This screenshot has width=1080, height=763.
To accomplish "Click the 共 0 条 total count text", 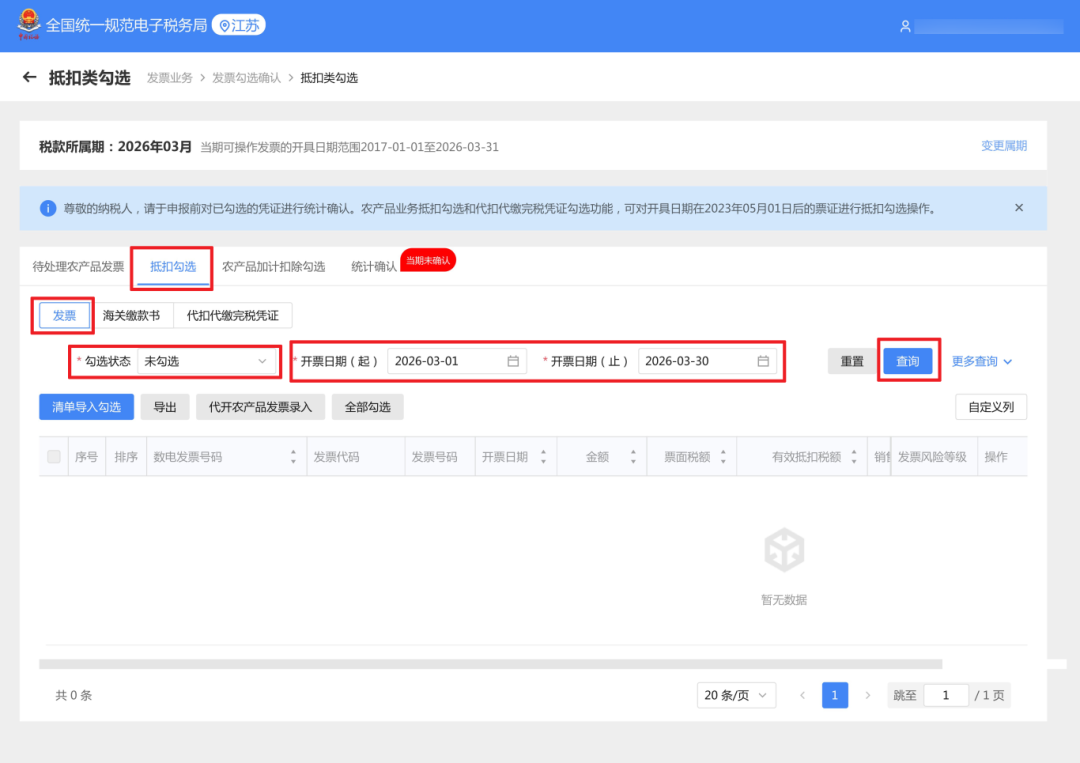I will (x=74, y=696).
